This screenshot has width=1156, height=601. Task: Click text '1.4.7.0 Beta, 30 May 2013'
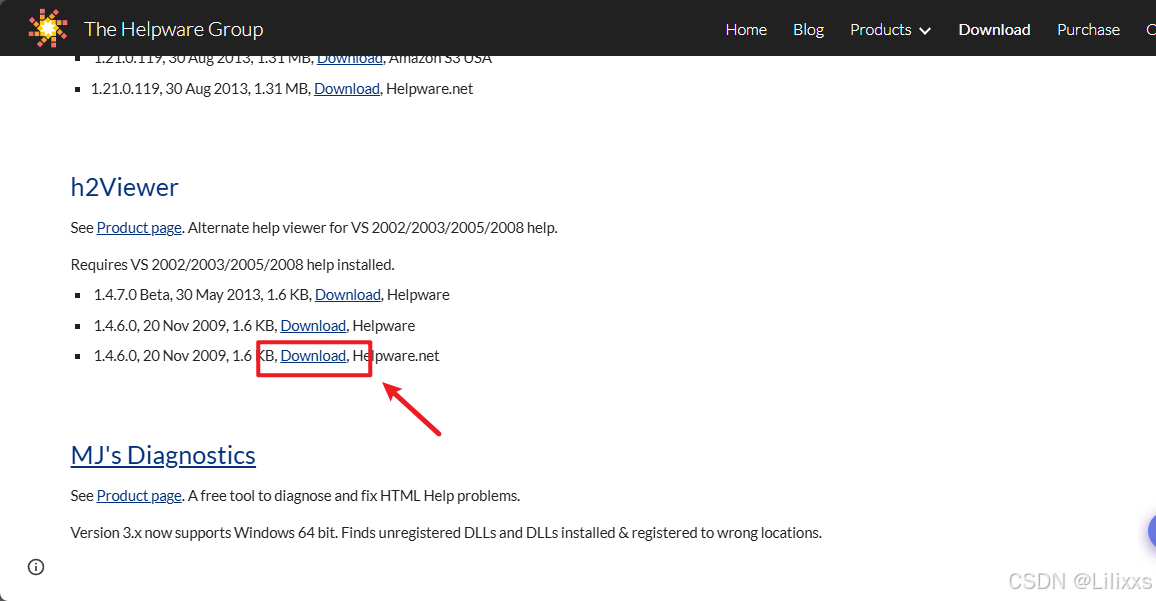click(177, 295)
